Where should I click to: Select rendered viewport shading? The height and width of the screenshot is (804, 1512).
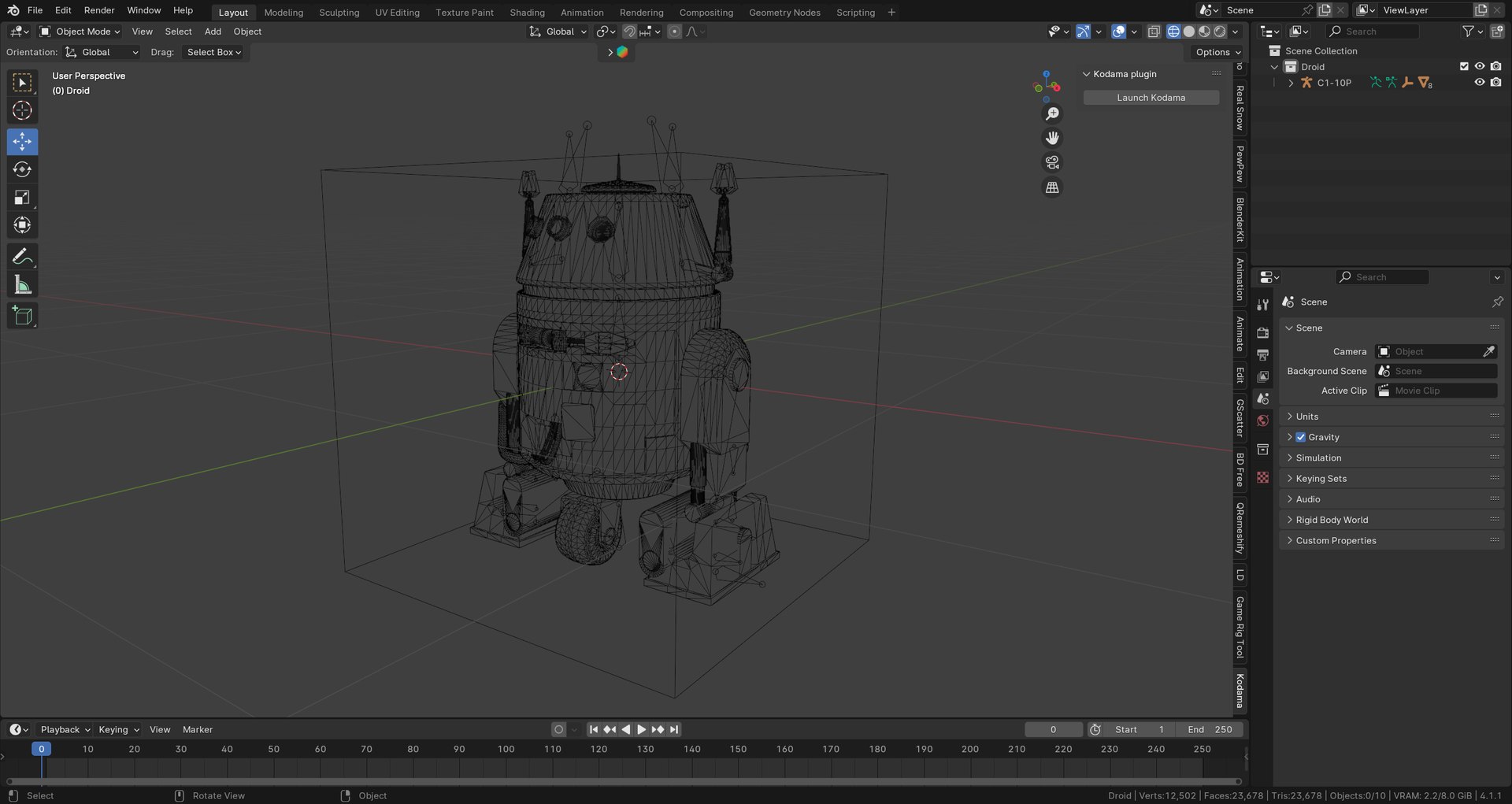[x=1220, y=31]
